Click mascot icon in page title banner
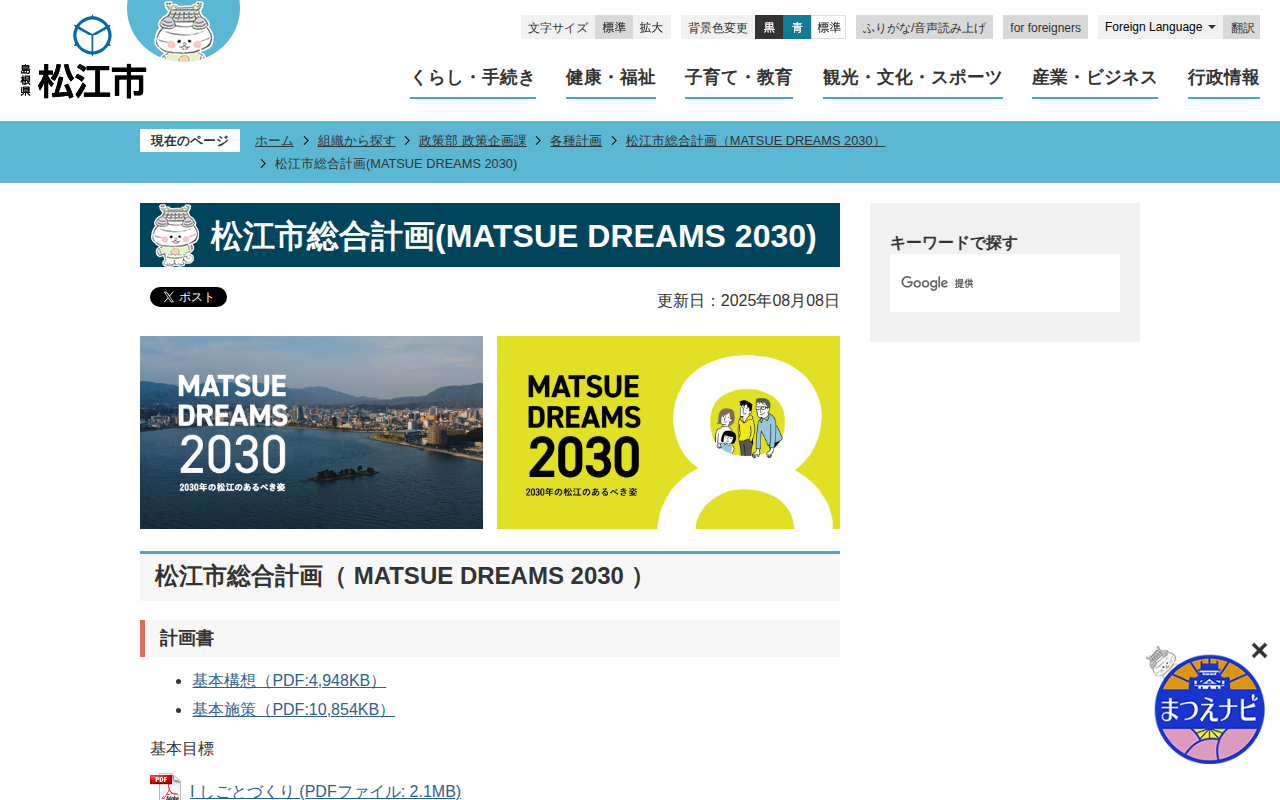This screenshot has width=1280, height=800. tap(175, 235)
